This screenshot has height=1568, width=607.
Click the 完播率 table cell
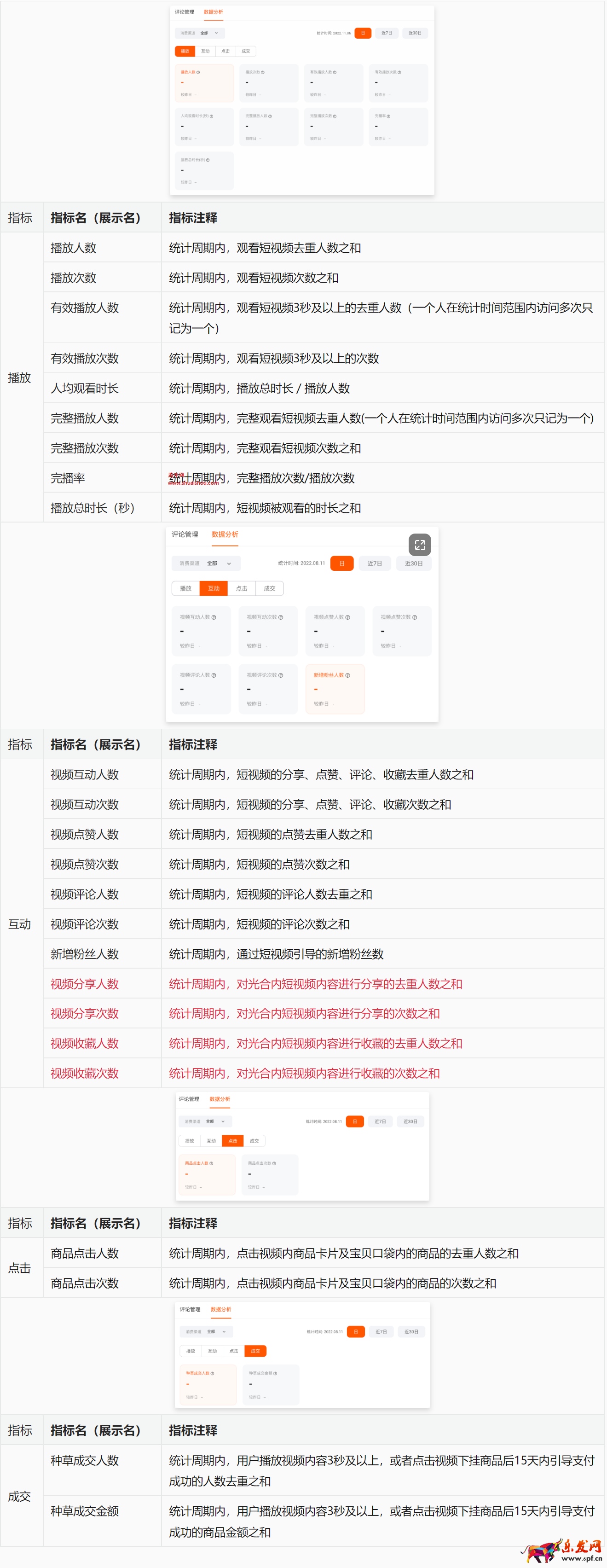[x=102, y=478]
